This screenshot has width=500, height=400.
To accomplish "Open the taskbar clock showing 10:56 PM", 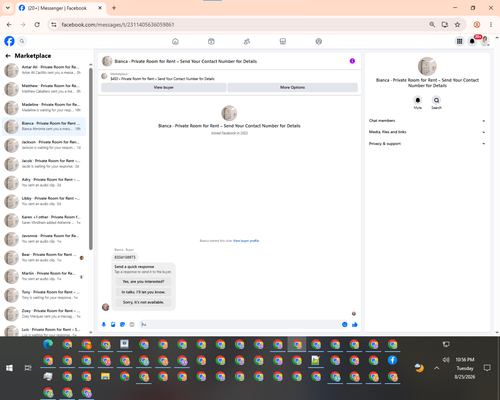I will click(465, 368).
